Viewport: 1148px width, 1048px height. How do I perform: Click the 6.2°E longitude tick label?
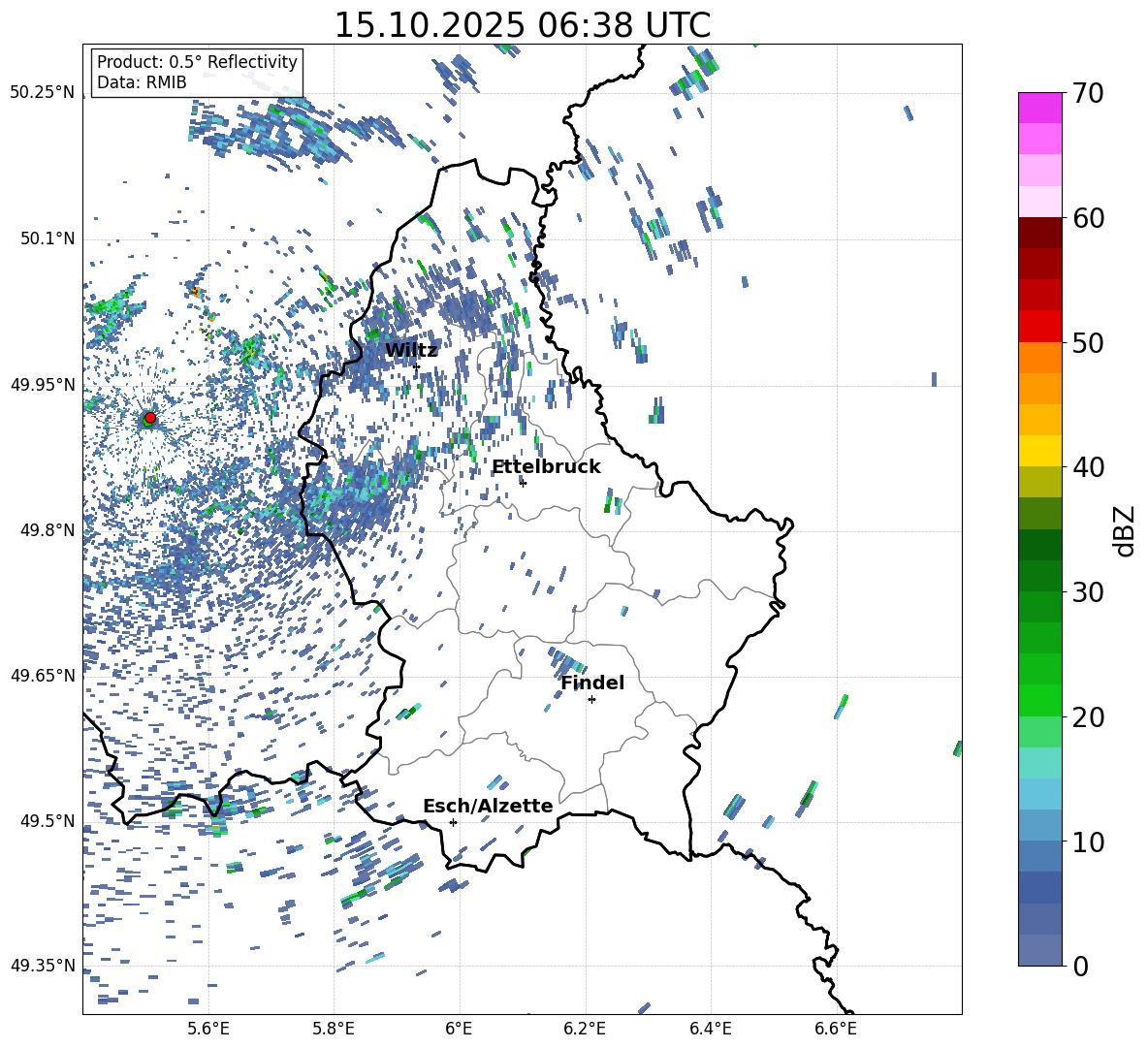pos(585,1029)
